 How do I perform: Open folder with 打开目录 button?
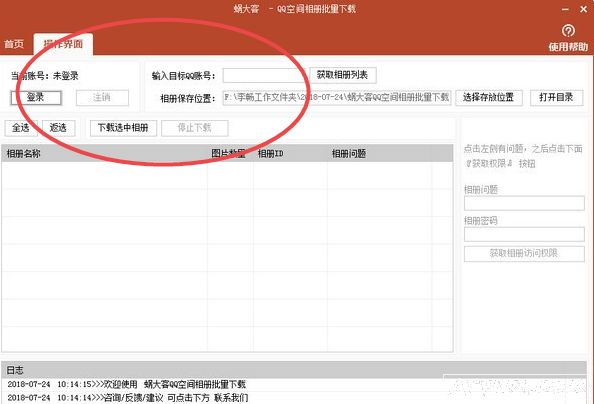click(556, 98)
